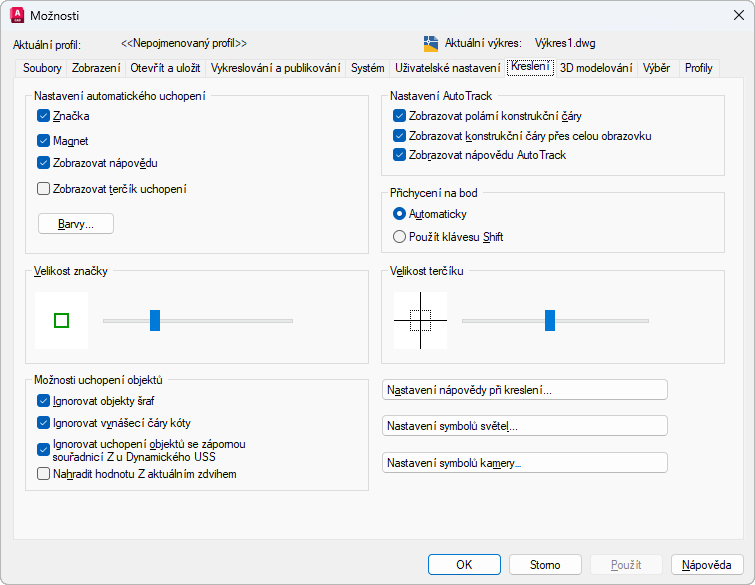
Task: Switch to the Soubory tab
Action: pos(40,68)
